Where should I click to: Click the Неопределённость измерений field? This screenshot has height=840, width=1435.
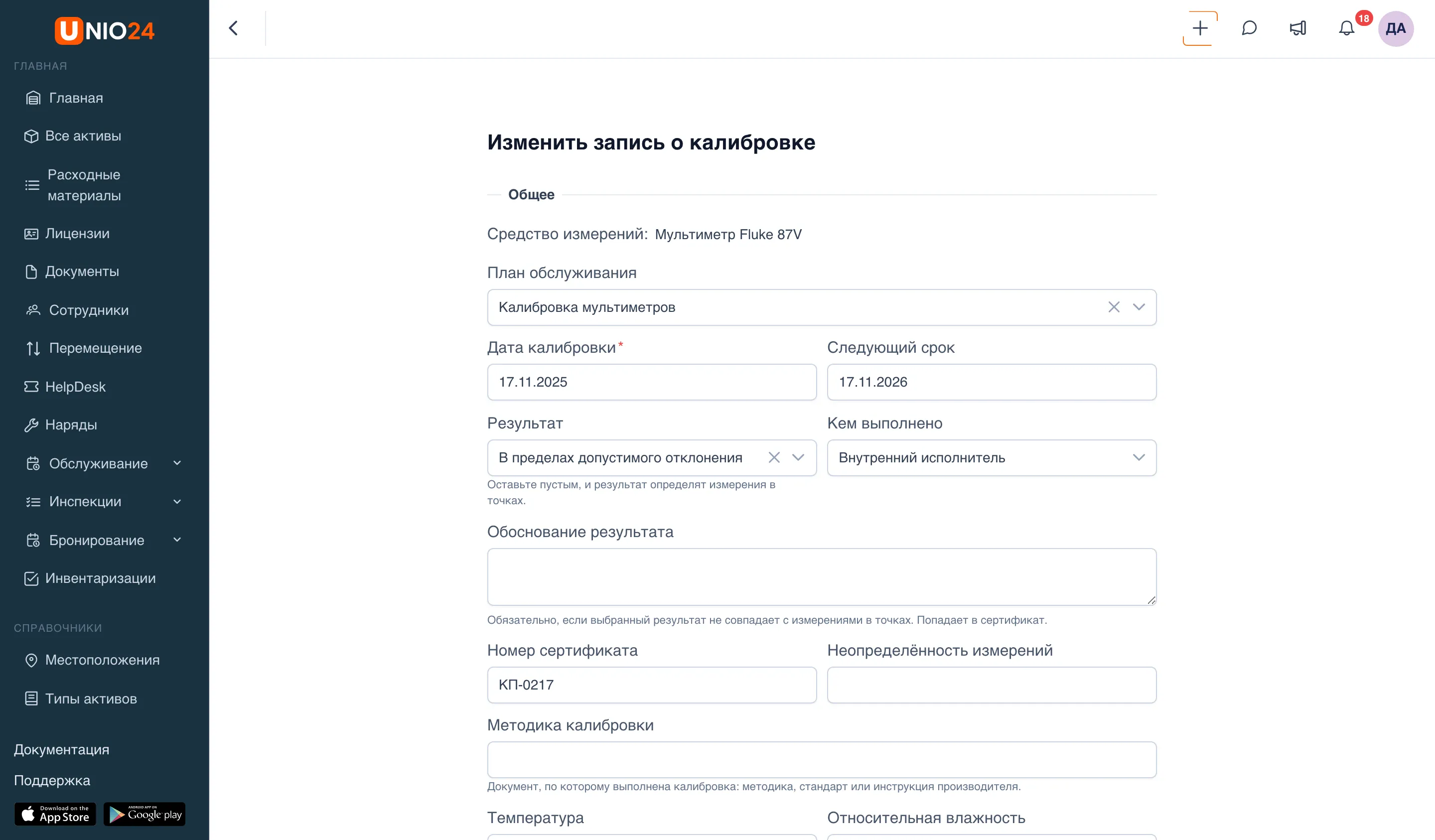(x=992, y=685)
